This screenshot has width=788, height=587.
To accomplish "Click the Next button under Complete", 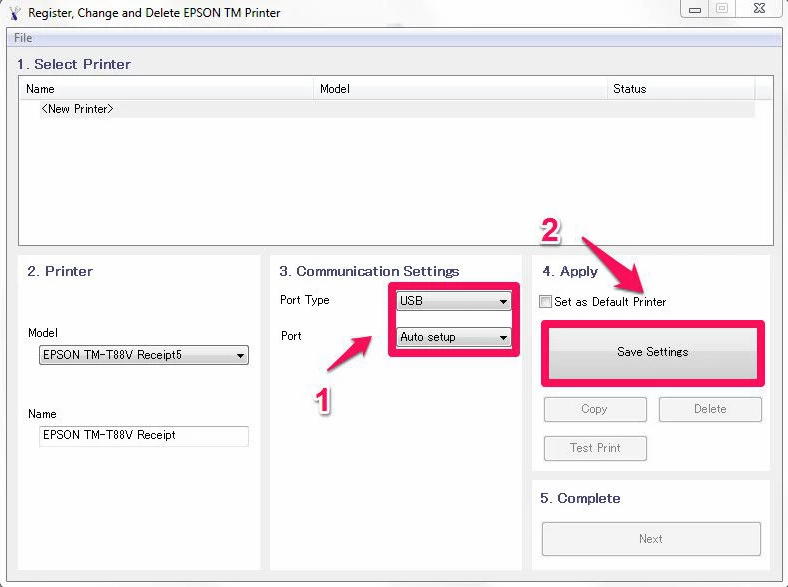I will click(651, 539).
